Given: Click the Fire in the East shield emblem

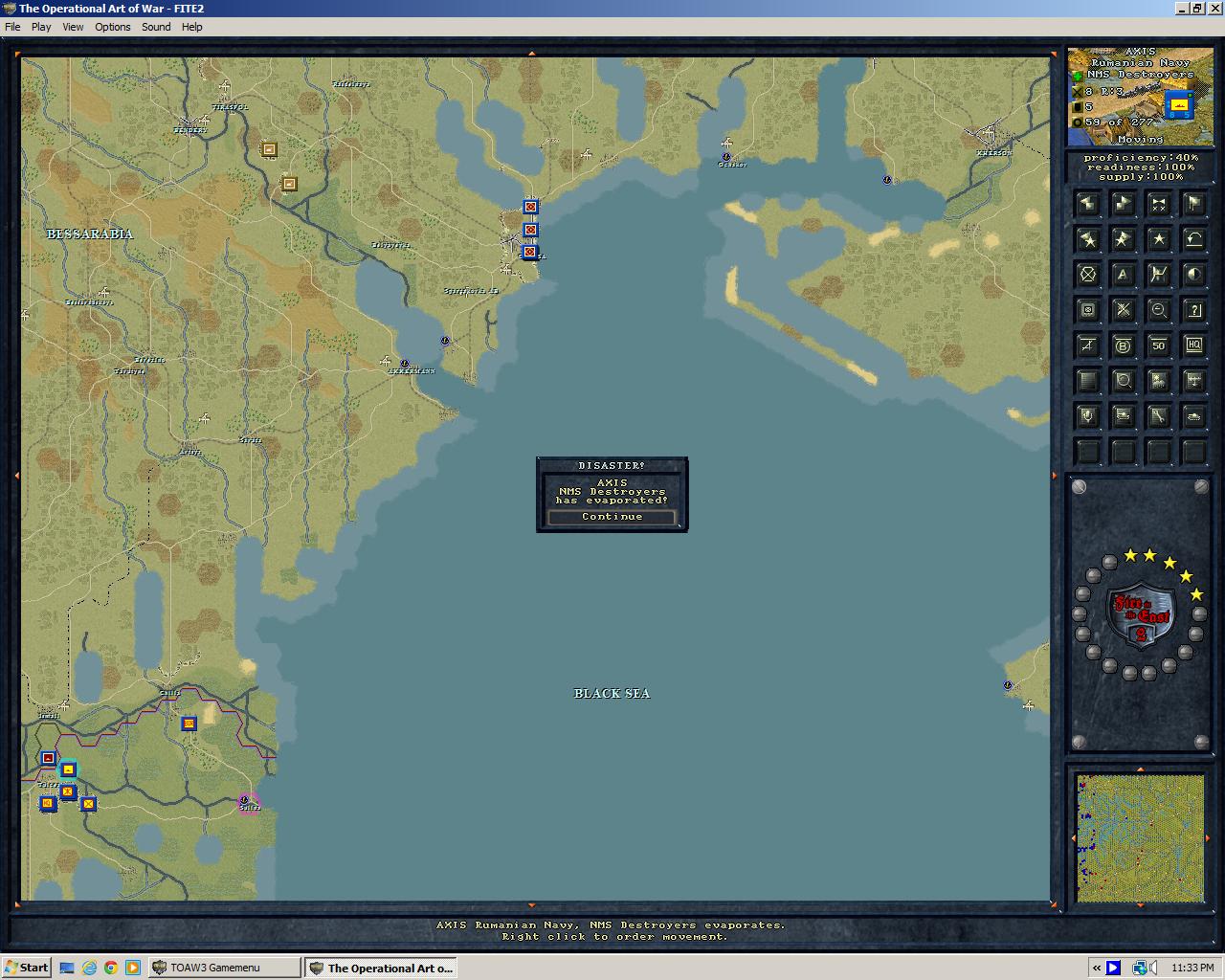Looking at the screenshot, I should pyautogui.click(x=1140, y=614).
